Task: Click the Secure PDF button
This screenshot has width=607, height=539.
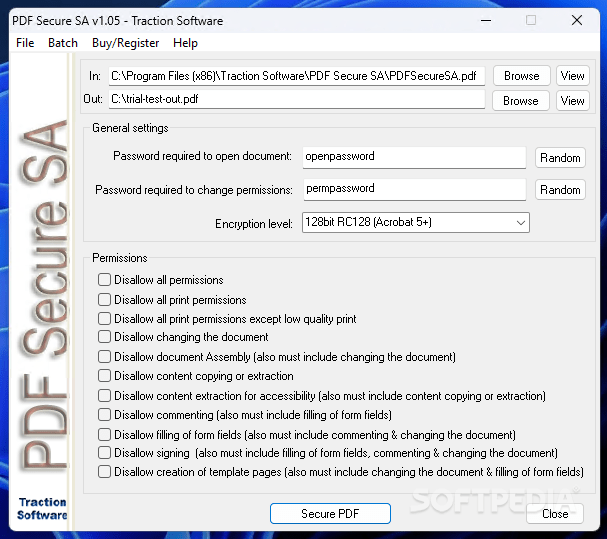Action: click(x=330, y=513)
